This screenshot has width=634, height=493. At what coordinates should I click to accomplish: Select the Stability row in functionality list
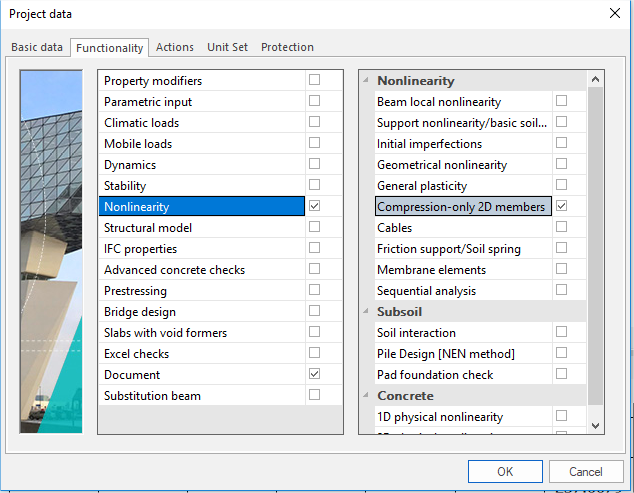(200, 186)
